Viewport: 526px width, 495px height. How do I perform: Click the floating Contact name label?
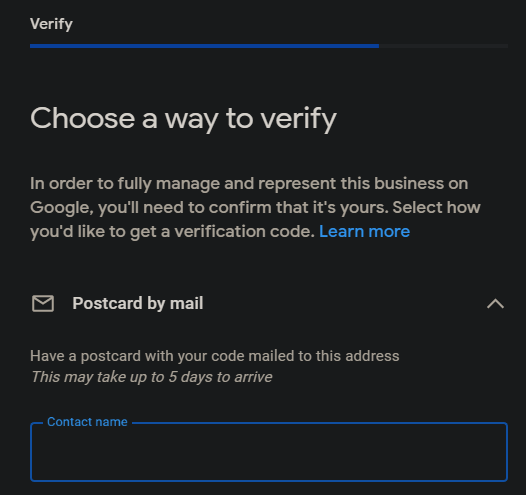pyautogui.click(x=87, y=422)
